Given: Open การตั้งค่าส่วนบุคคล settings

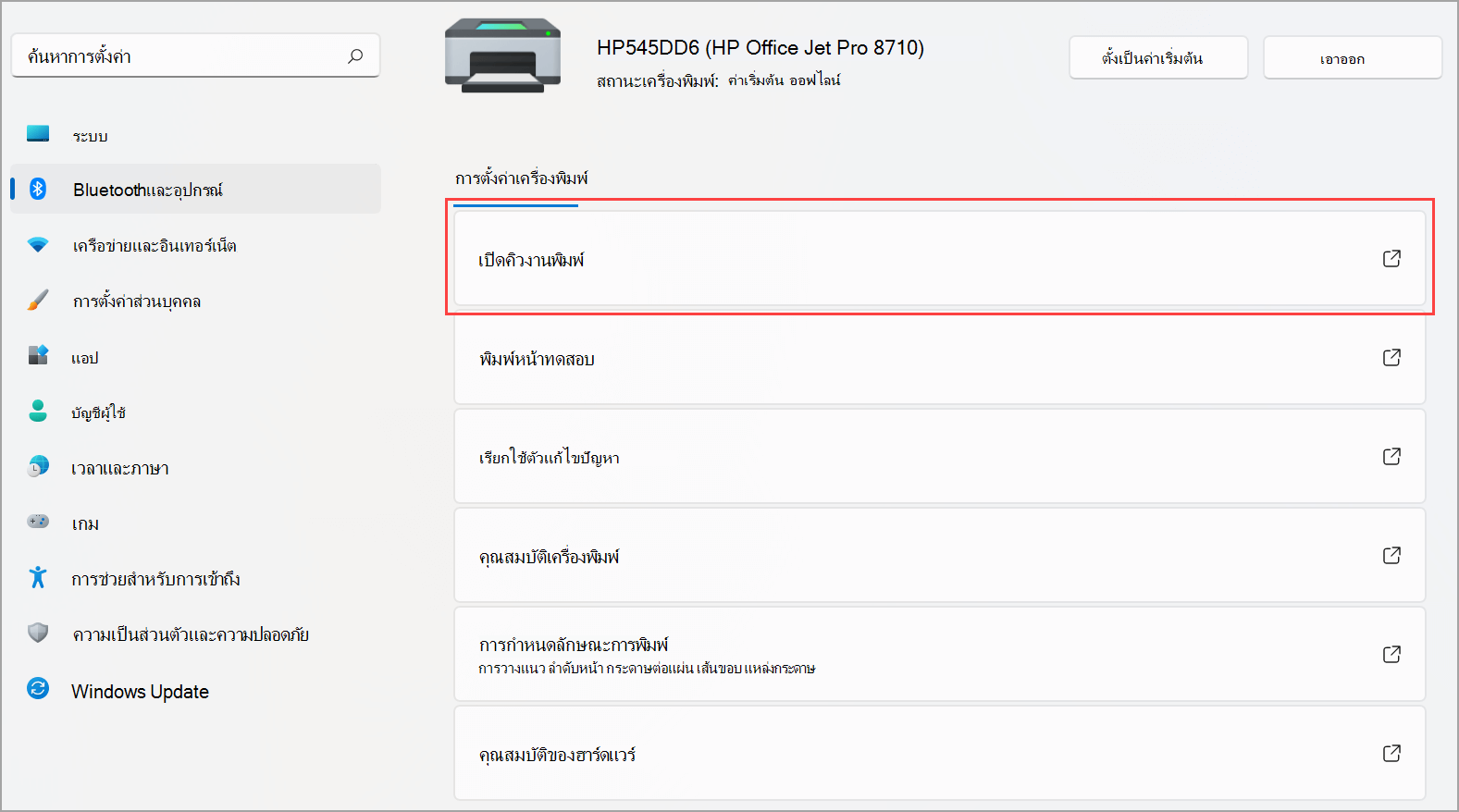Looking at the screenshot, I should 195,301.
